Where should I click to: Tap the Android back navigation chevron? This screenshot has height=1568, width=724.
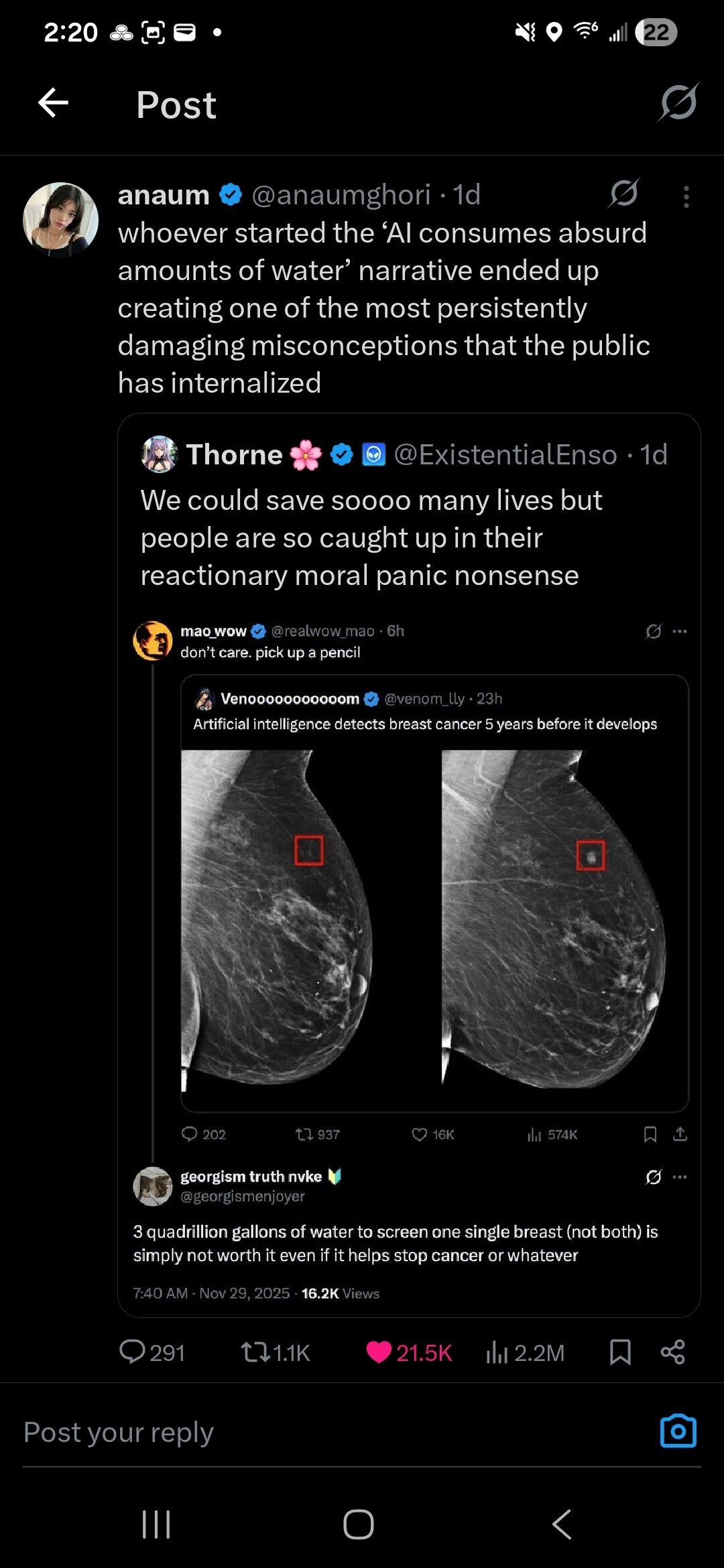coord(562,1524)
